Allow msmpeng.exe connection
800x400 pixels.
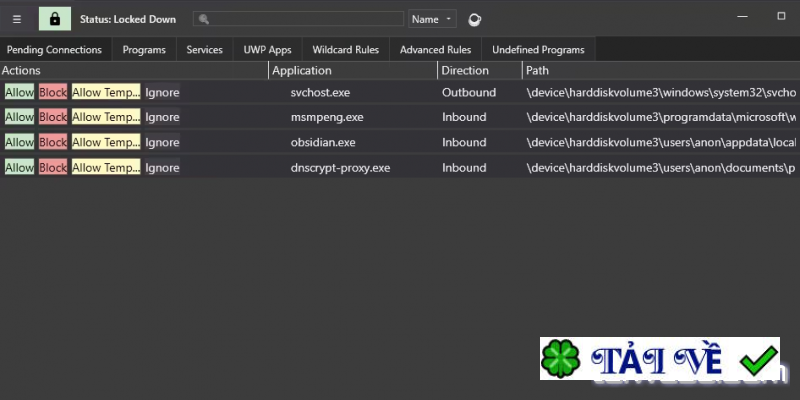coord(19,117)
